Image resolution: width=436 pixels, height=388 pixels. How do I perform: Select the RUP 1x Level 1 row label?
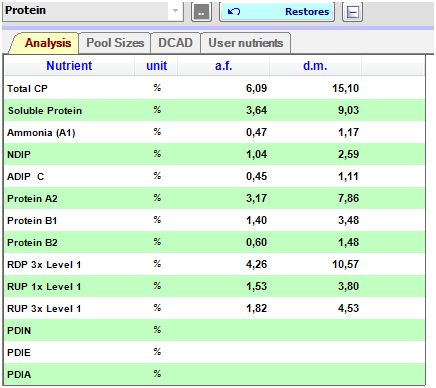pos(44,287)
